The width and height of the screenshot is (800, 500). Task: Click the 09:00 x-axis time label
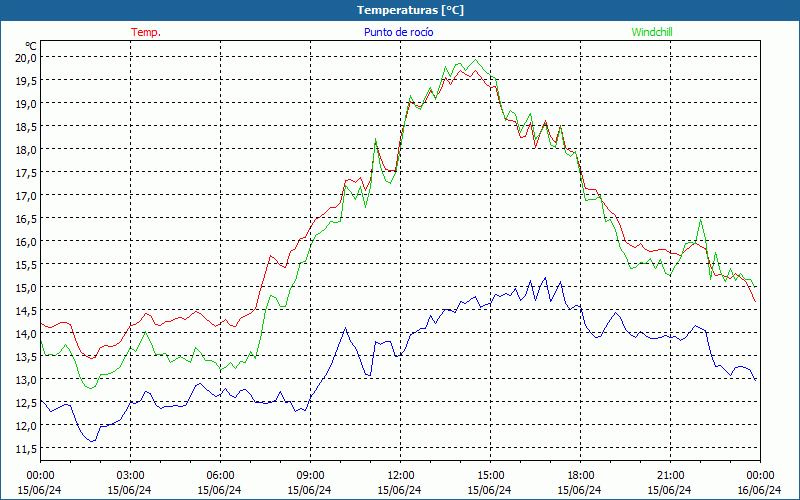(310, 475)
